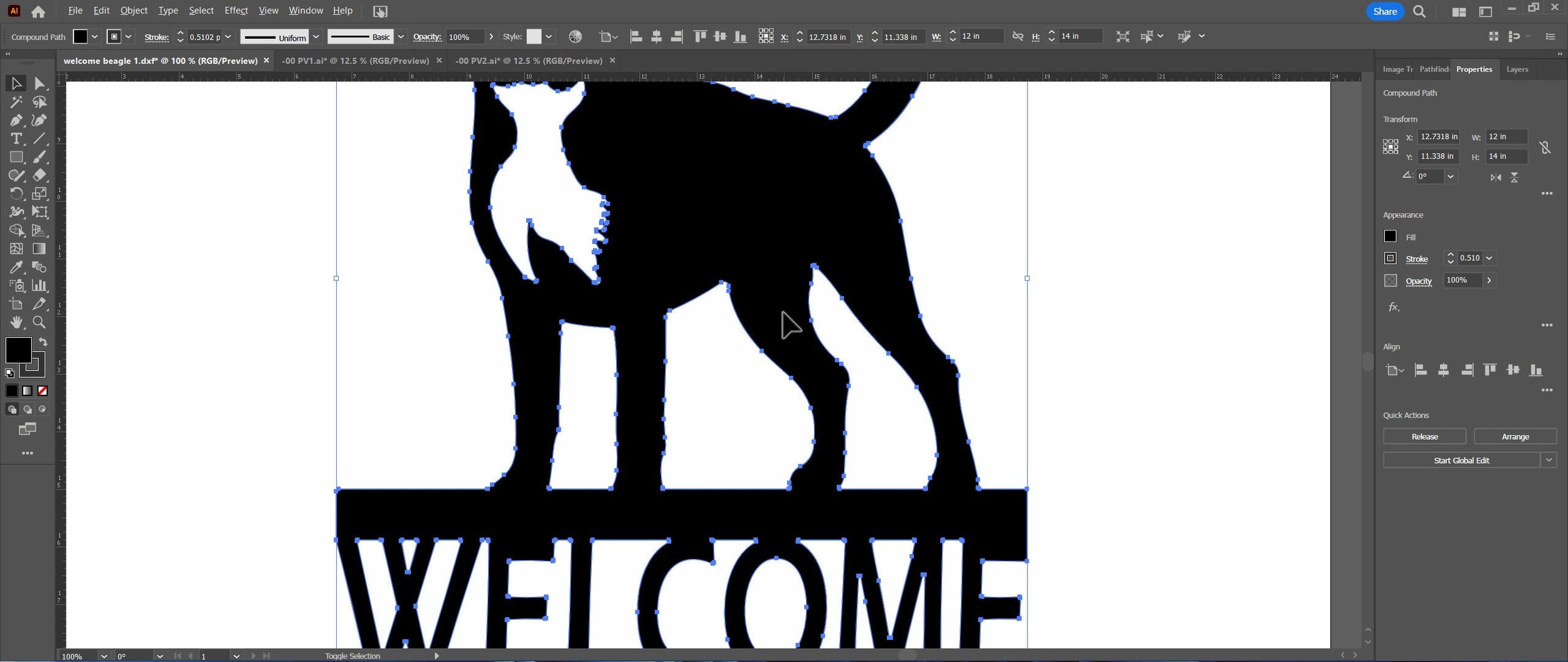Viewport: 1568px width, 662px height.
Task: Activate the Free Transform tool
Action: (40, 212)
